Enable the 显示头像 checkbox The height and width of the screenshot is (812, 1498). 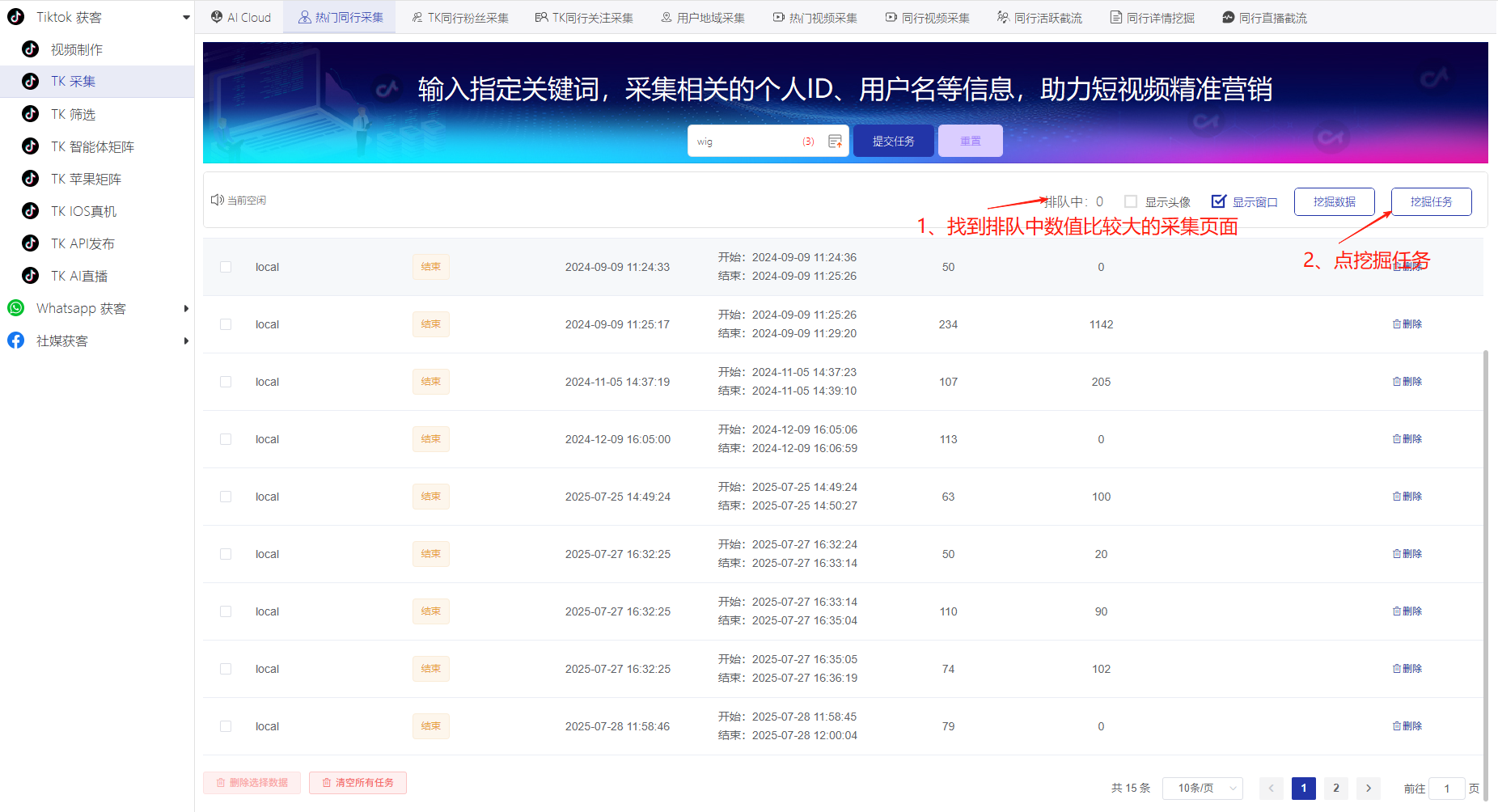pos(1130,201)
